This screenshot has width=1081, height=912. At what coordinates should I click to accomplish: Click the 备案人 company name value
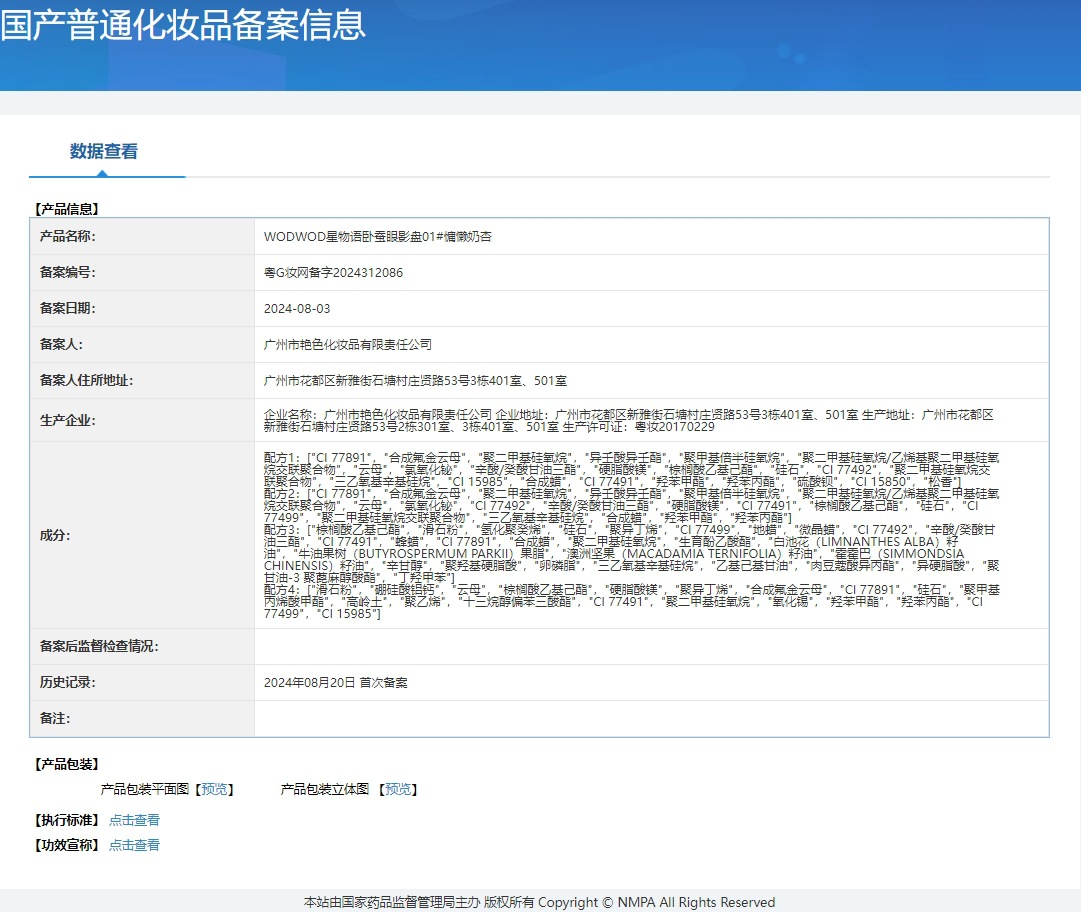[347, 345]
